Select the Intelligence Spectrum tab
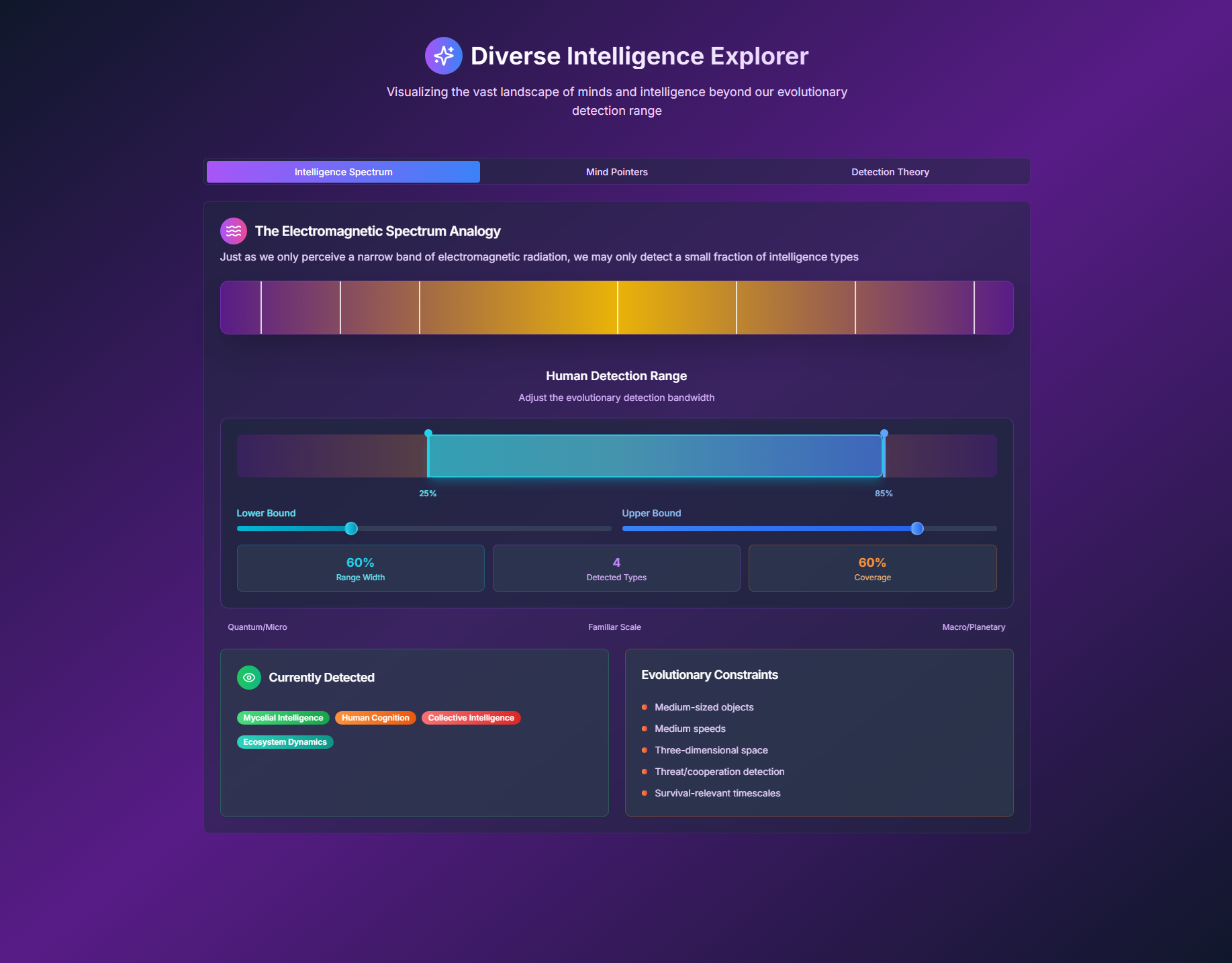 click(x=343, y=171)
